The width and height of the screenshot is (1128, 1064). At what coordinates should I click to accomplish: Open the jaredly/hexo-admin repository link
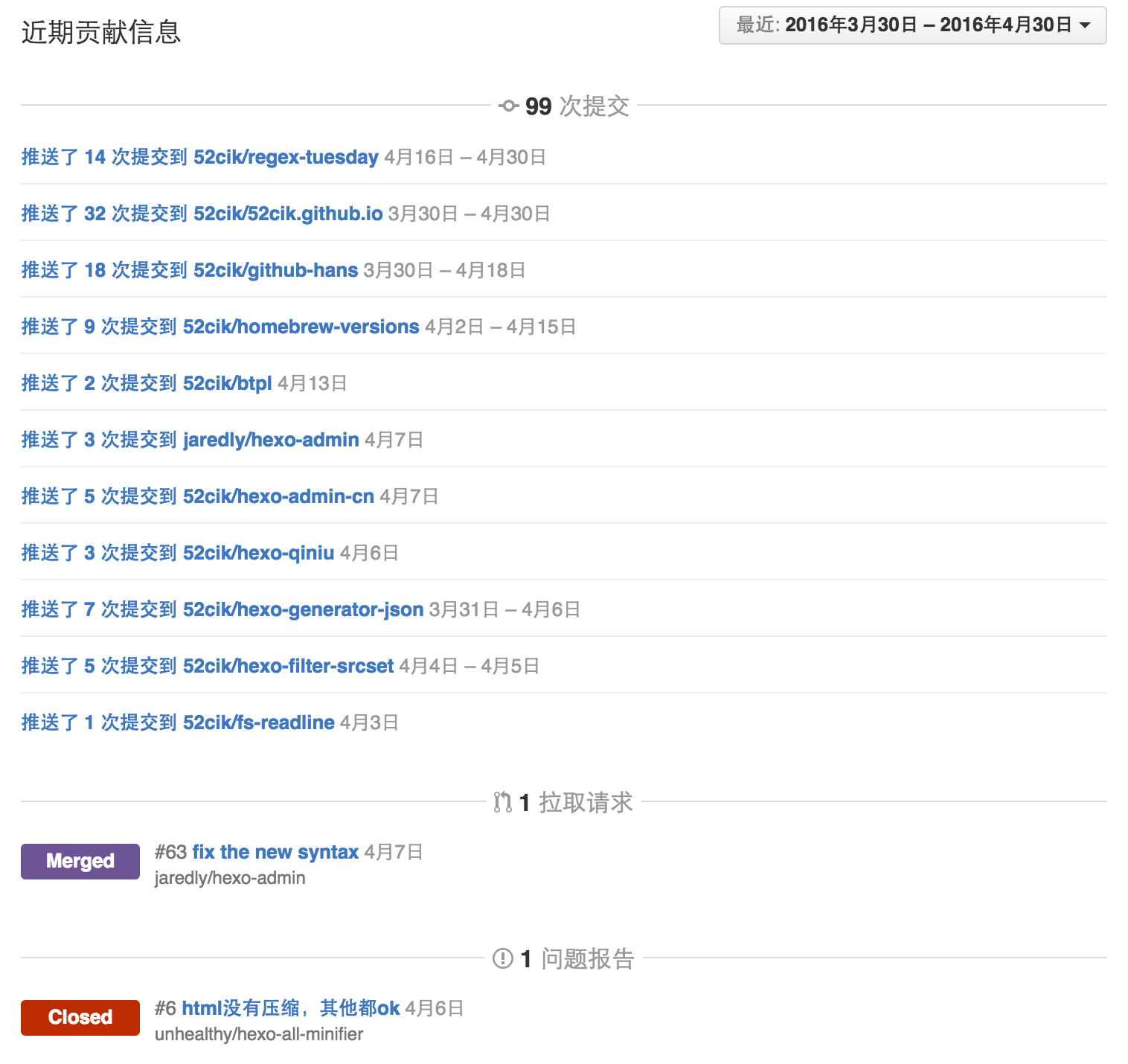pos(270,440)
